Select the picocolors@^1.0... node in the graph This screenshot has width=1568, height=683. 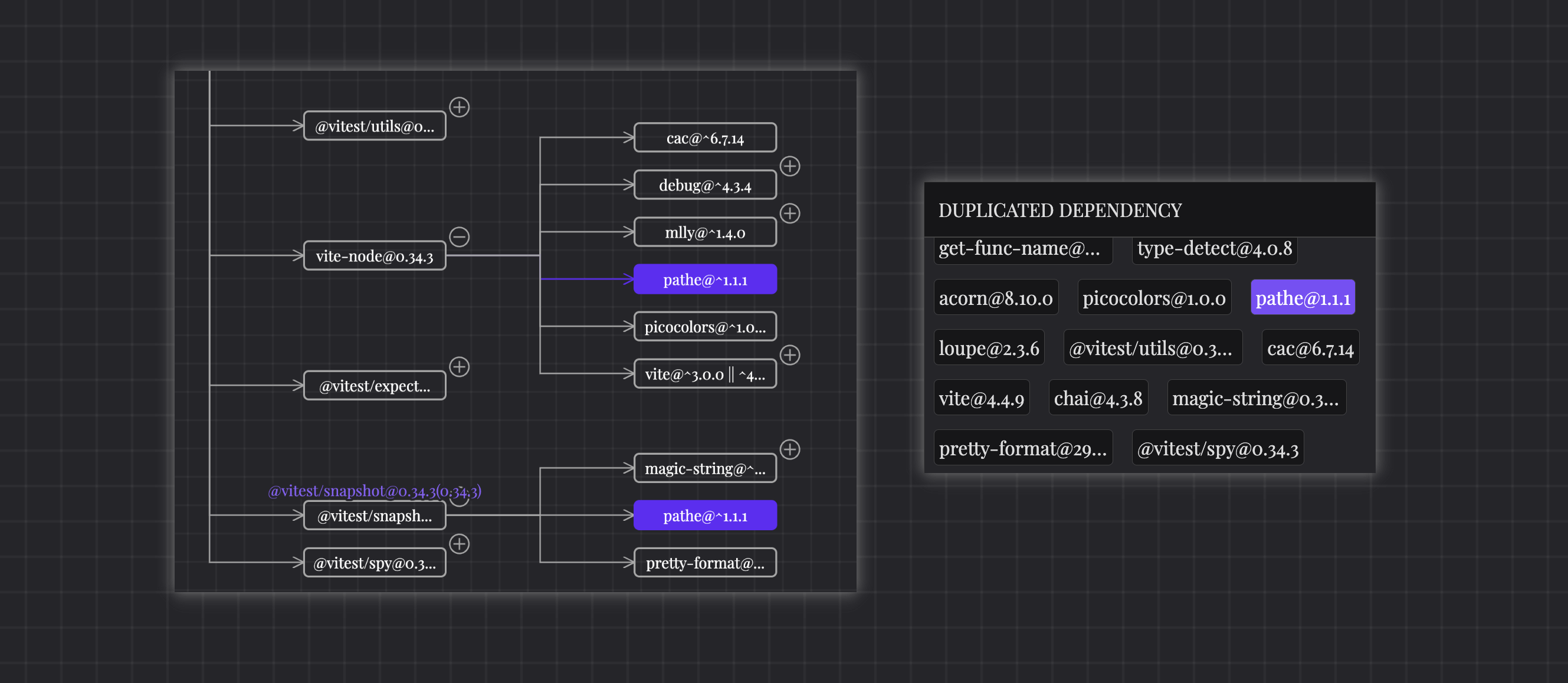(705, 326)
